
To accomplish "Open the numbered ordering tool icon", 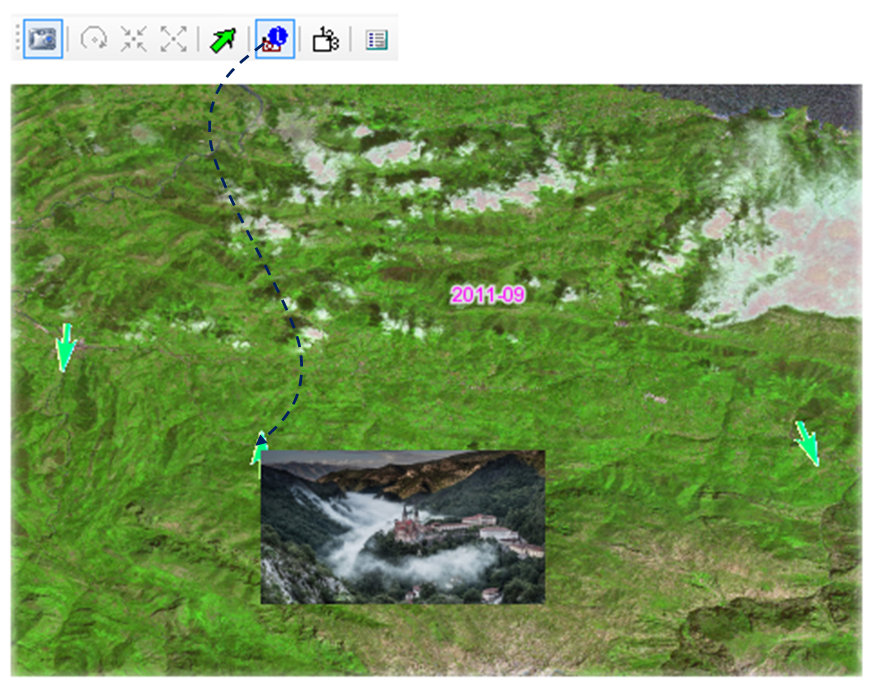I will point(326,39).
